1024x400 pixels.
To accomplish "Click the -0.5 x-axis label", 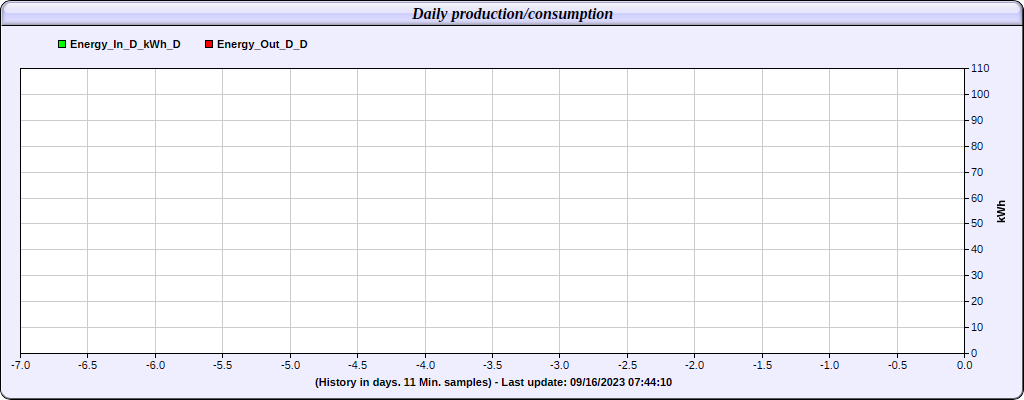I will coord(897,365).
